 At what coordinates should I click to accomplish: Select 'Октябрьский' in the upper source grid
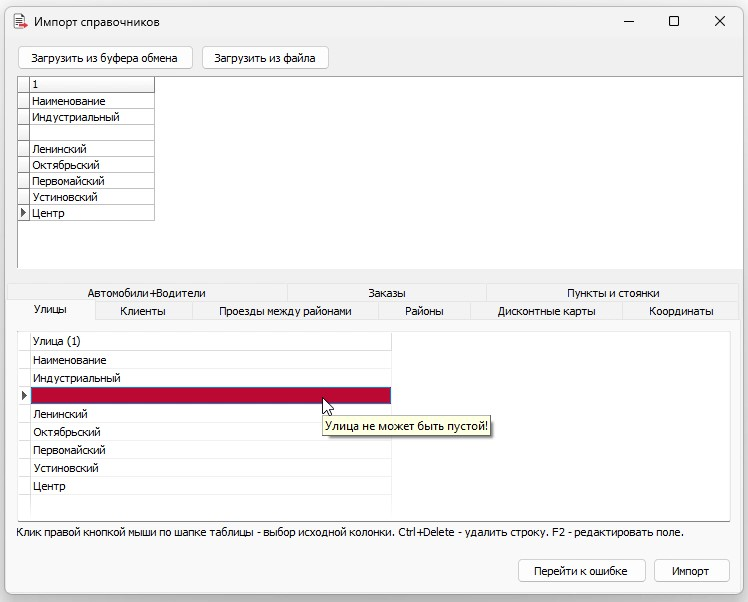pyautogui.click(x=91, y=165)
